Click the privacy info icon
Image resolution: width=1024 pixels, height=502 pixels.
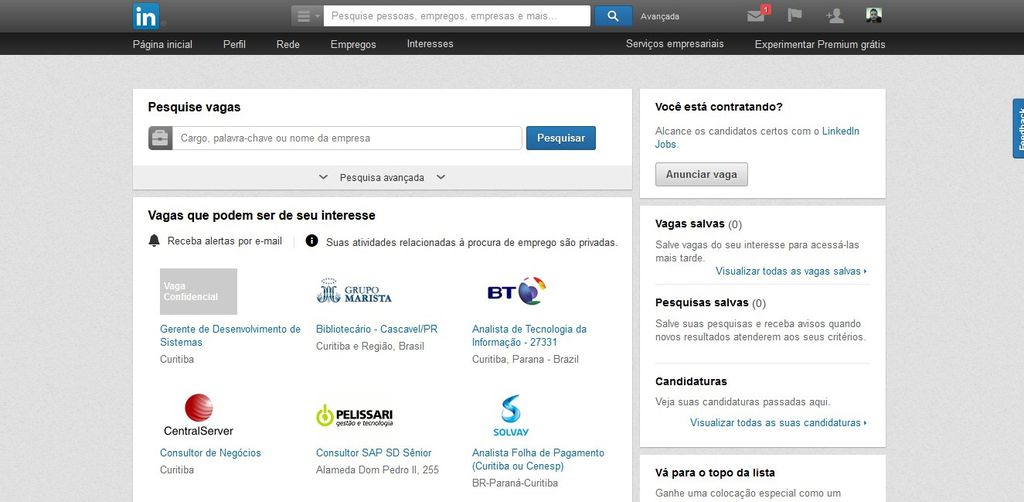tap(312, 241)
